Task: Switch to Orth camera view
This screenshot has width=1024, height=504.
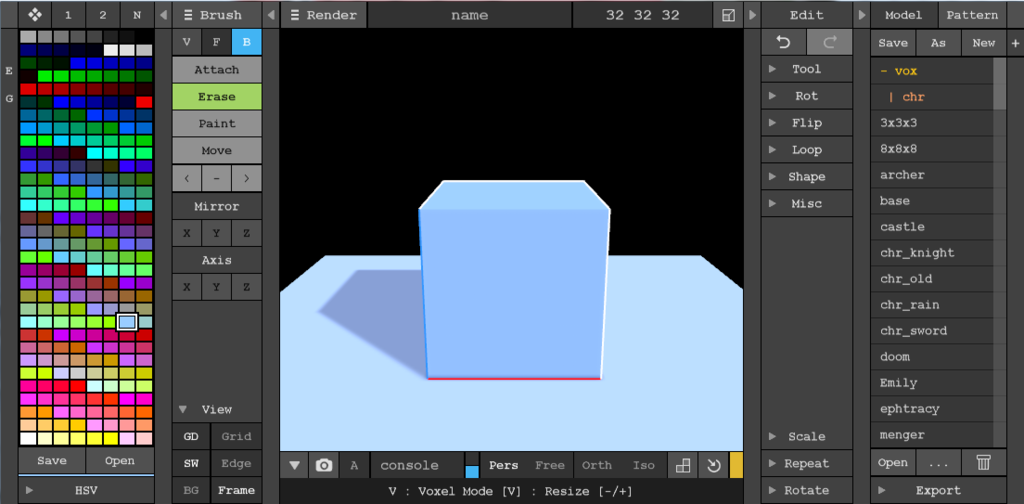Action: [x=597, y=465]
